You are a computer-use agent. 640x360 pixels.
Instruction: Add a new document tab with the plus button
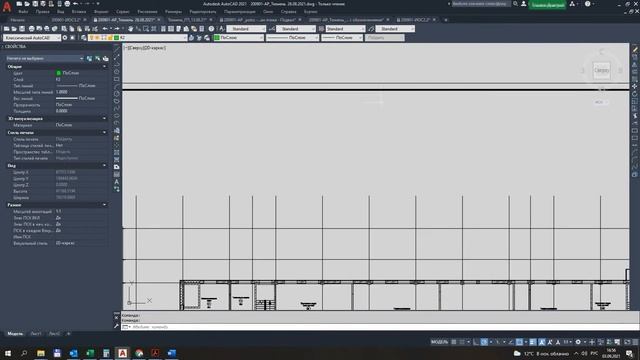click(446, 20)
